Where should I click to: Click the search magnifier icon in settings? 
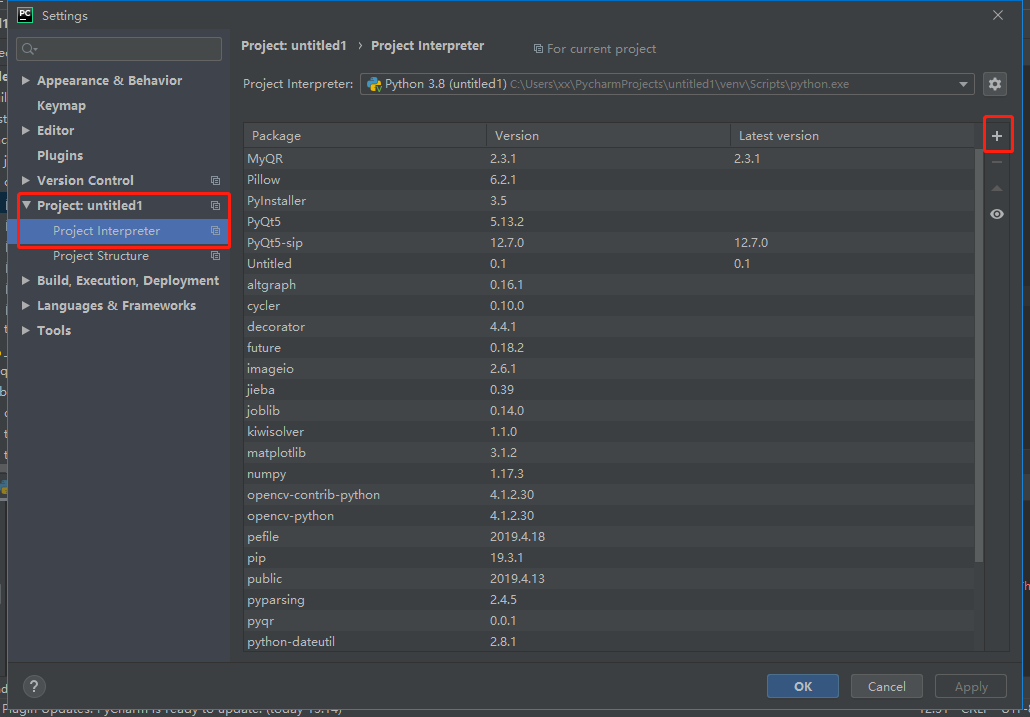click(x=30, y=49)
